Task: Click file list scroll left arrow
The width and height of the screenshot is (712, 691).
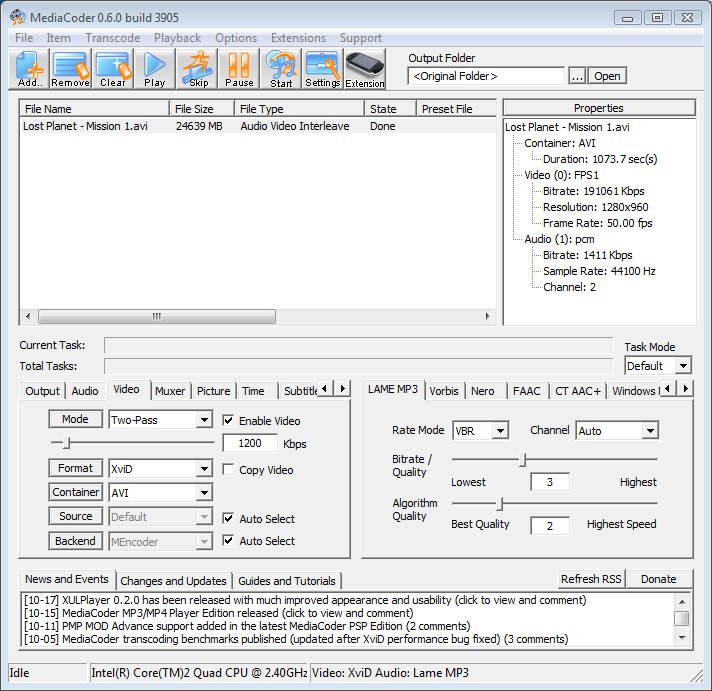Action: 28,316
